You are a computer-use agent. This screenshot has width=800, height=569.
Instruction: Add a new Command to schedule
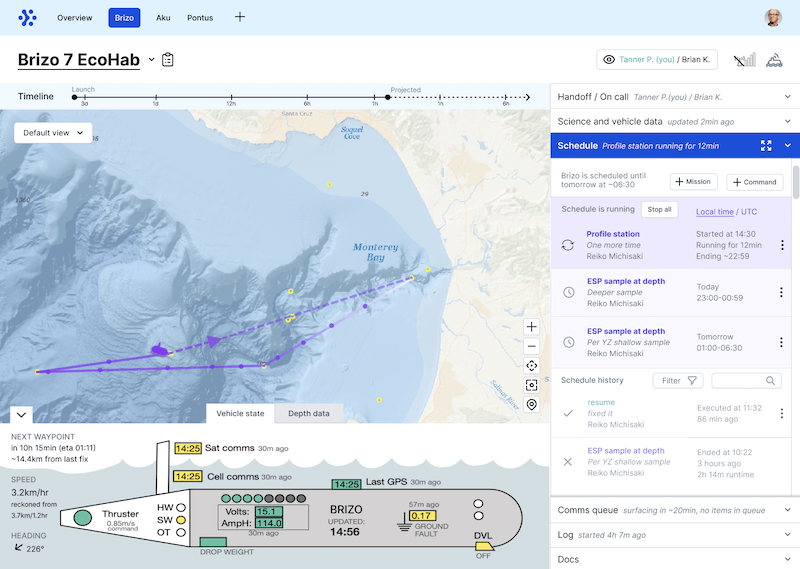click(755, 182)
